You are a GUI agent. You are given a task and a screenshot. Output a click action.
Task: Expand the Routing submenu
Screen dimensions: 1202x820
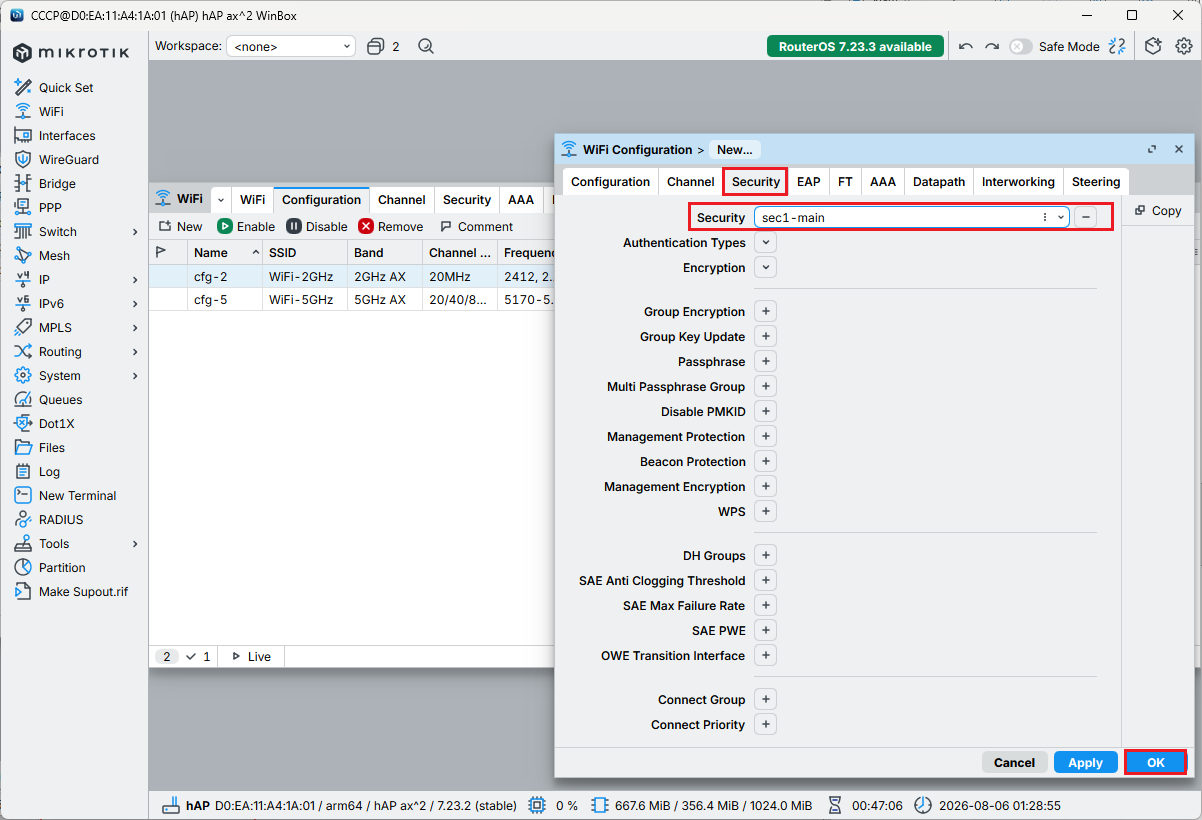pos(135,351)
